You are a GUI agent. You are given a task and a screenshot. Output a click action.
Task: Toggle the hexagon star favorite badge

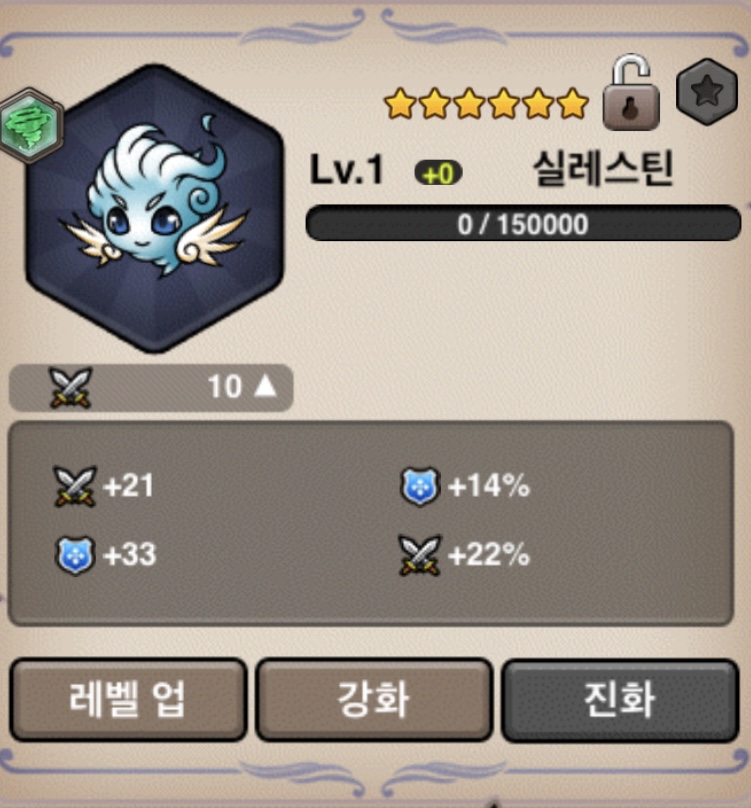click(x=707, y=92)
